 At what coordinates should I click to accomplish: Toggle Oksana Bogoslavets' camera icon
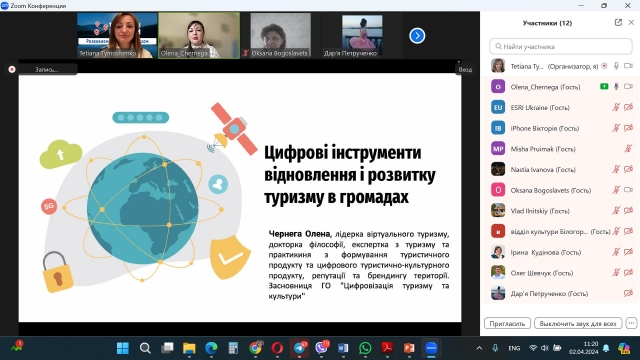pyautogui.click(x=629, y=190)
